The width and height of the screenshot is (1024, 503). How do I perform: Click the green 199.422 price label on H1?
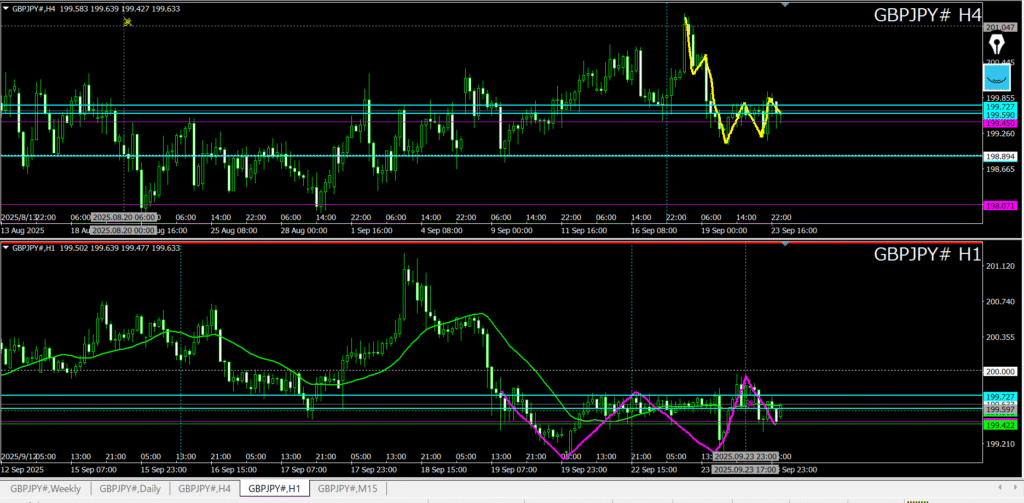tap(1001, 425)
